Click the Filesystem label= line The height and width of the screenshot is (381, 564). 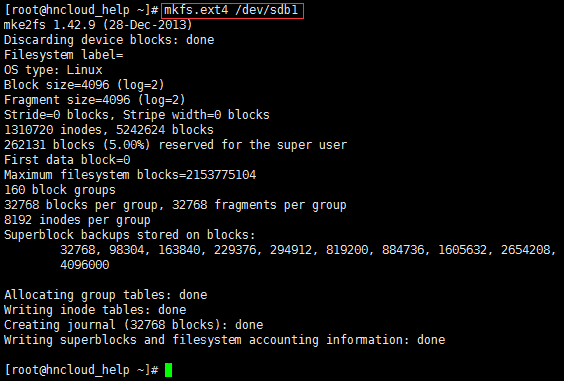[x=63, y=55]
